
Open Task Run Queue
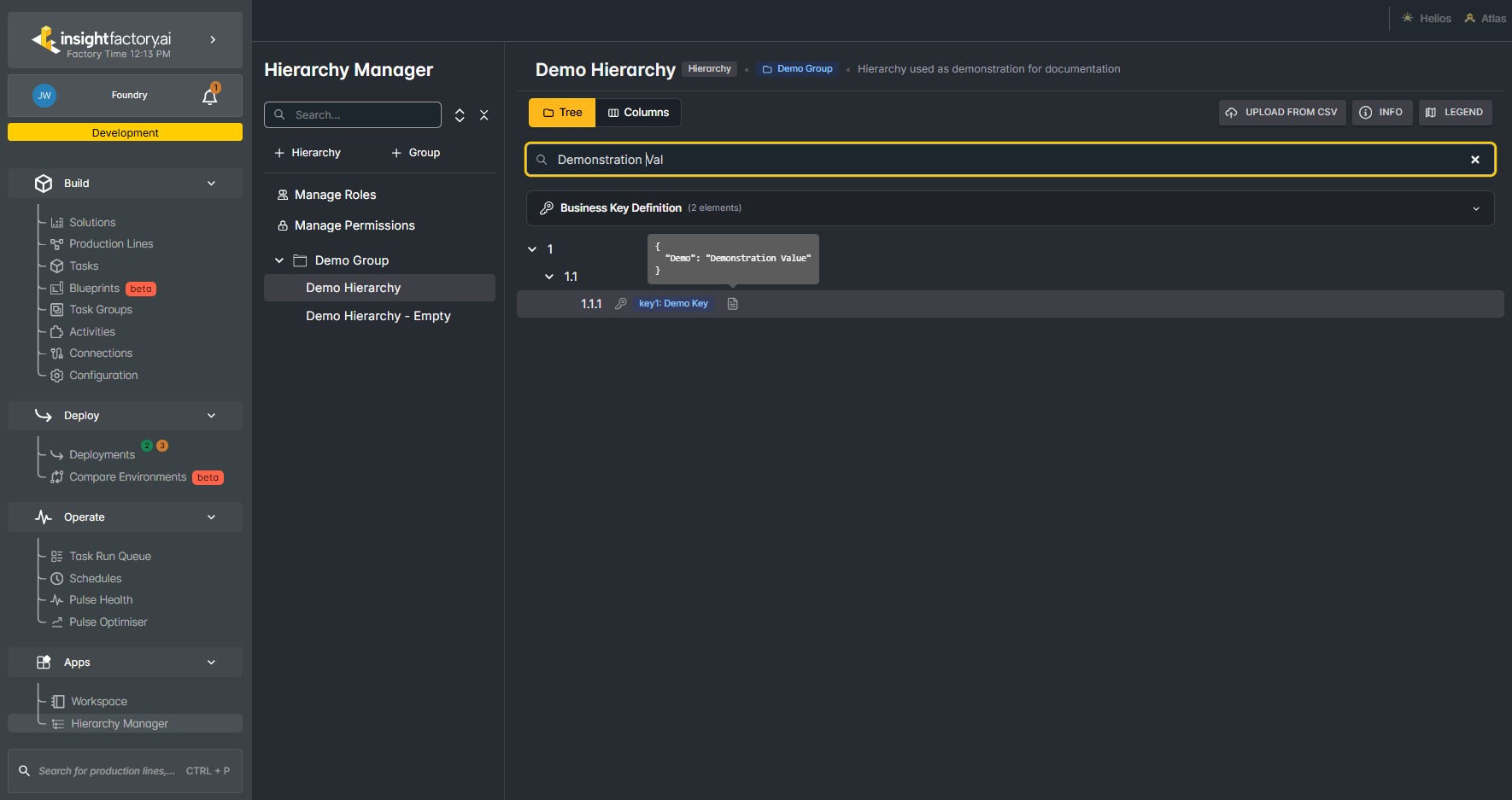click(110, 557)
